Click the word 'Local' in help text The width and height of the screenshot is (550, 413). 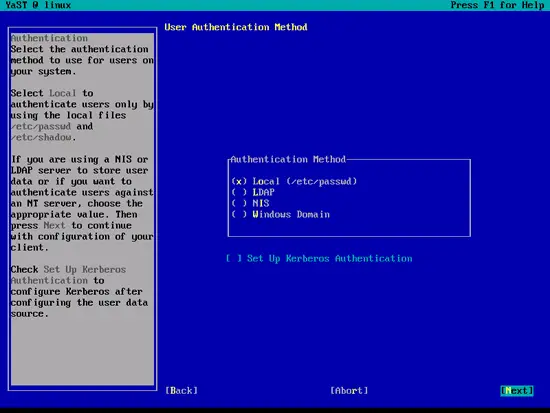click(62, 93)
